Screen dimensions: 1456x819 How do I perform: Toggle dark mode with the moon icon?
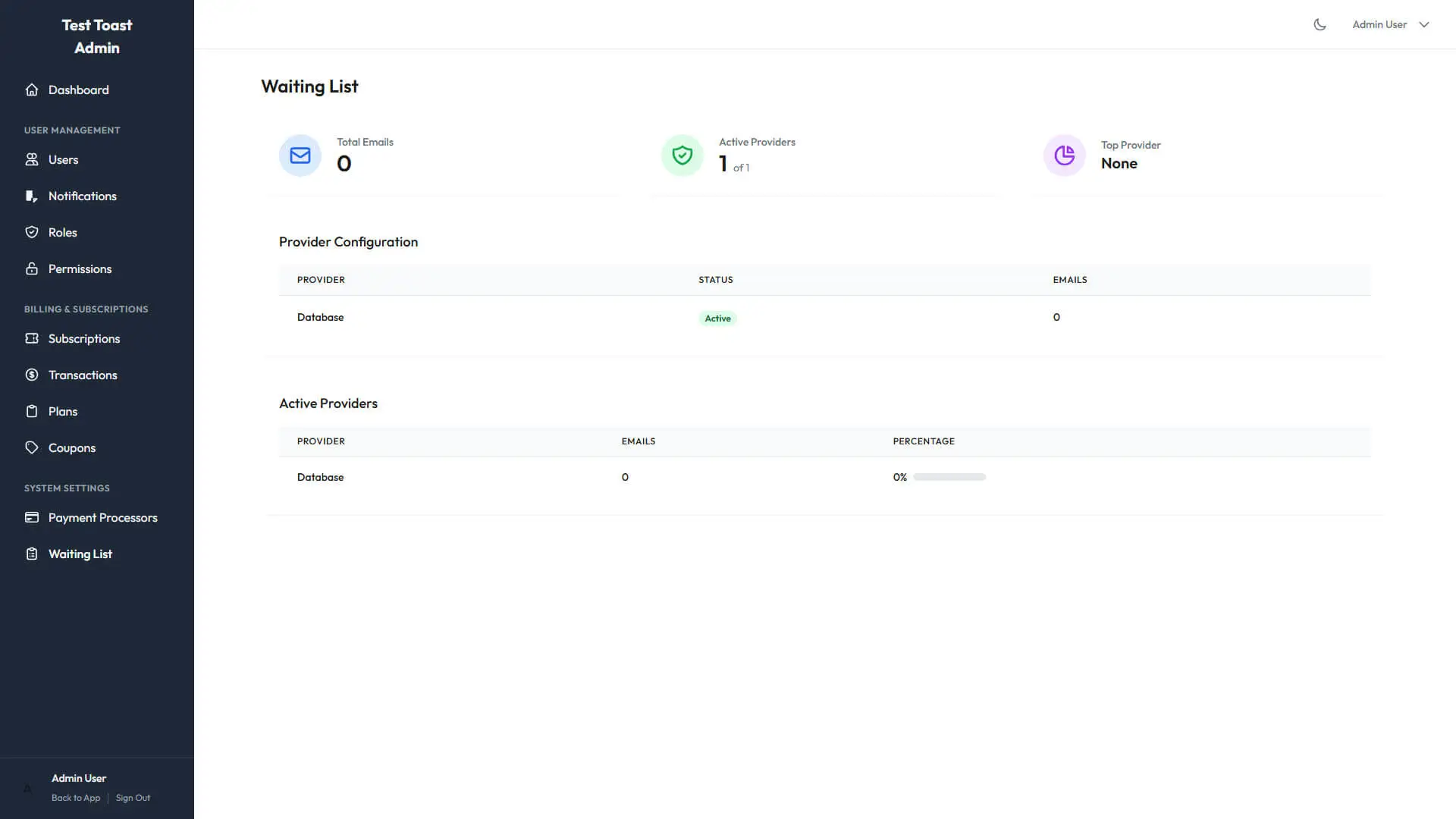(1319, 24)
